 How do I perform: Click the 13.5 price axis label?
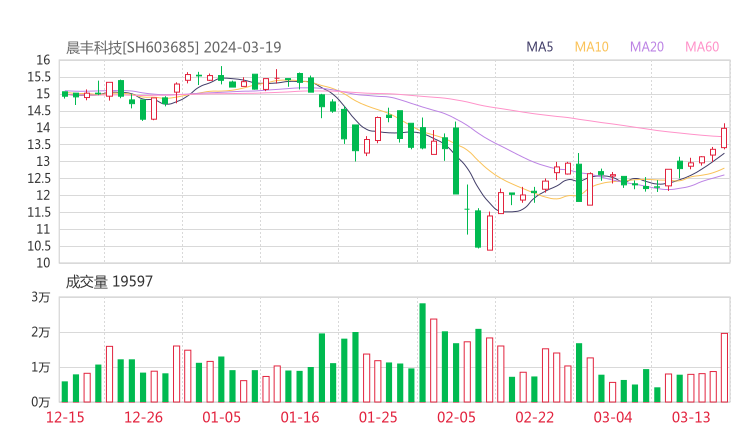click(x=39, y=144)
